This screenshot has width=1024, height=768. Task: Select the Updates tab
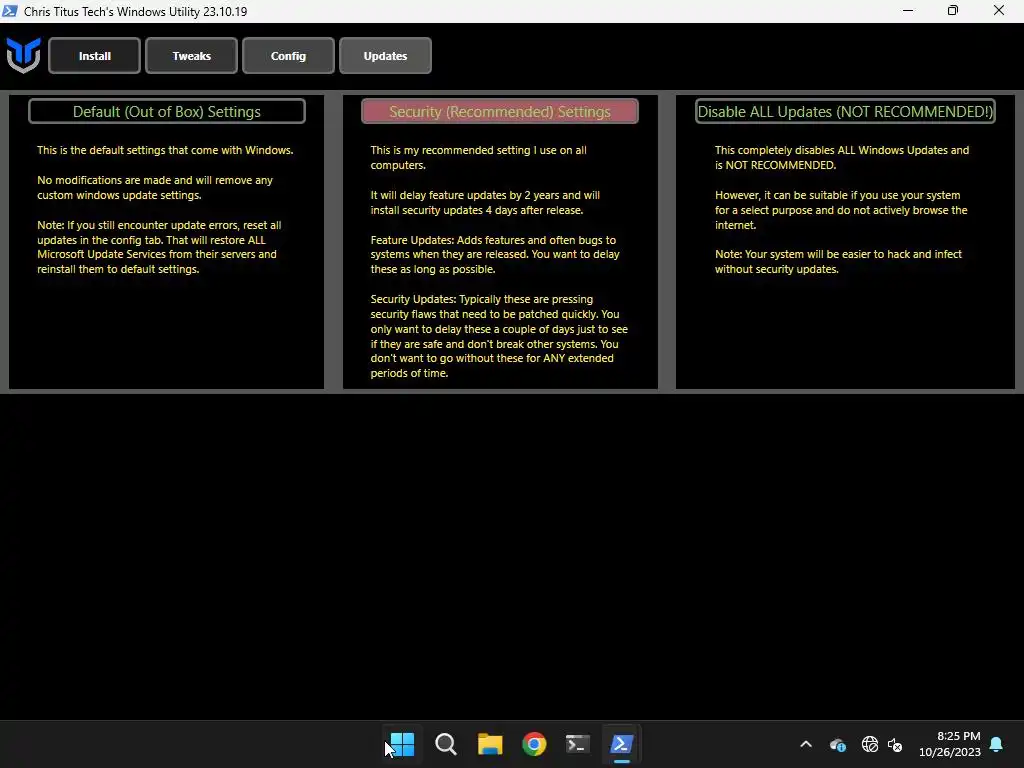385,56
